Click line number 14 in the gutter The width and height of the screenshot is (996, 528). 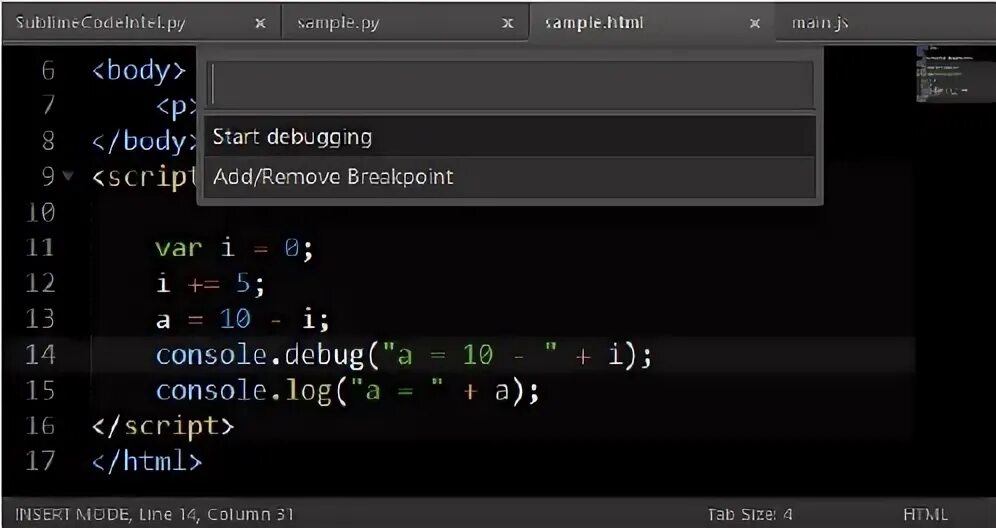tap(41, 355)
